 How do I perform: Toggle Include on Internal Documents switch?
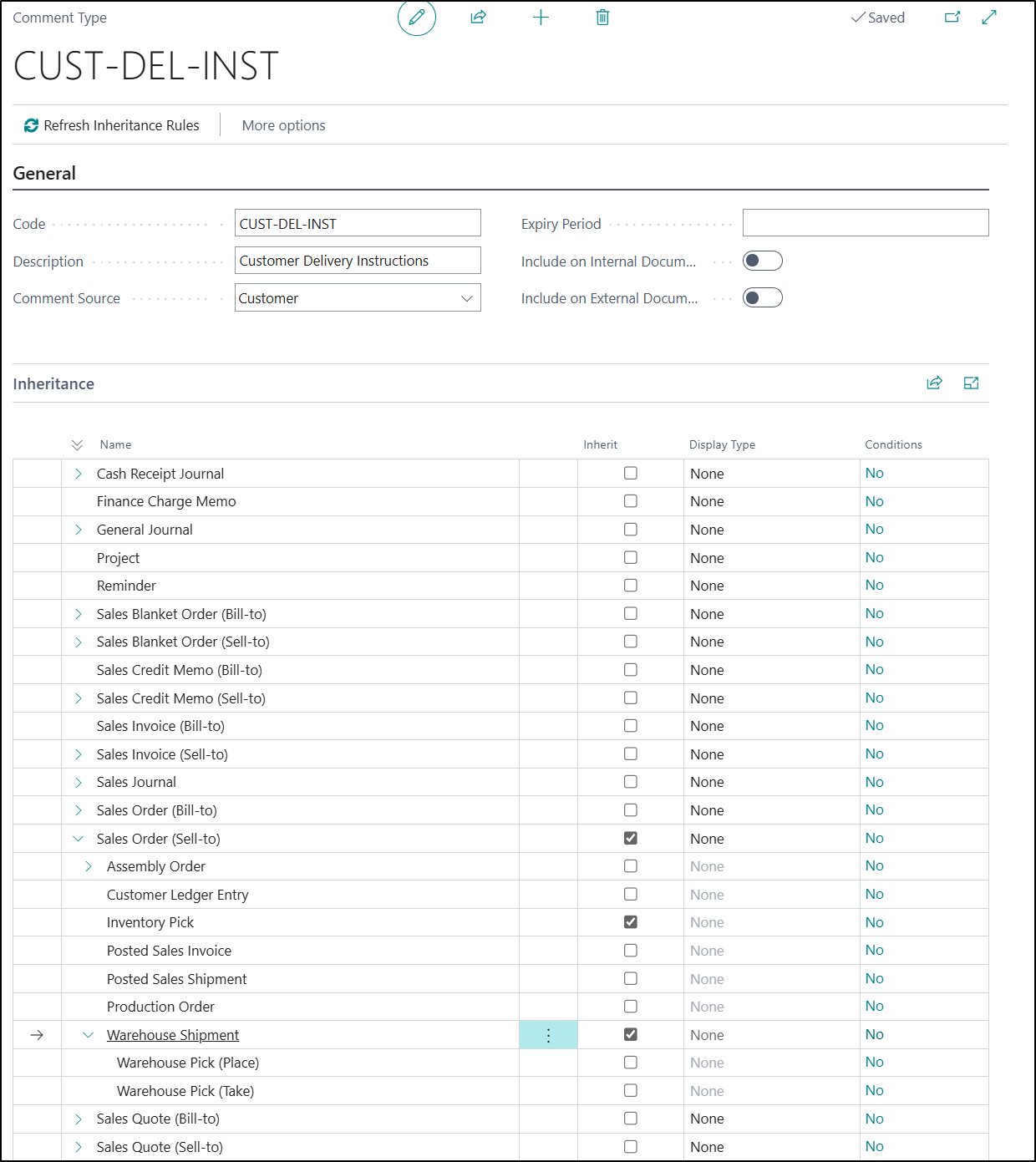pos(762,261)
